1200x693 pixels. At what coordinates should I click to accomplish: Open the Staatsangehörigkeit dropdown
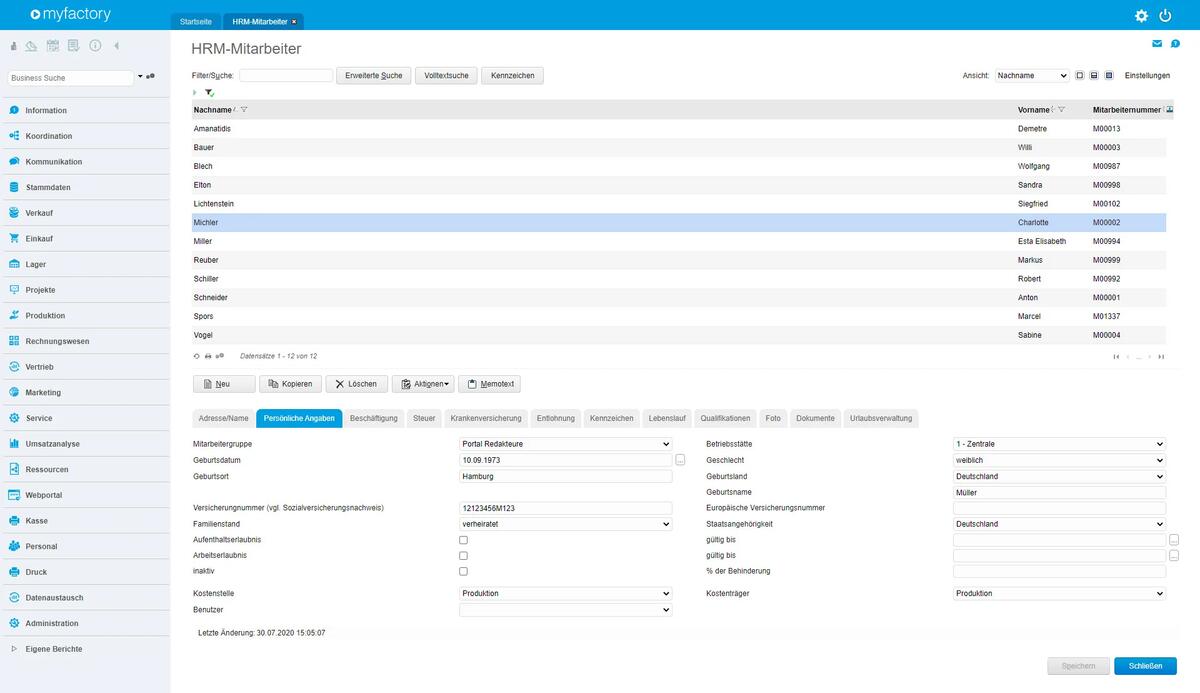(1059, 524)
